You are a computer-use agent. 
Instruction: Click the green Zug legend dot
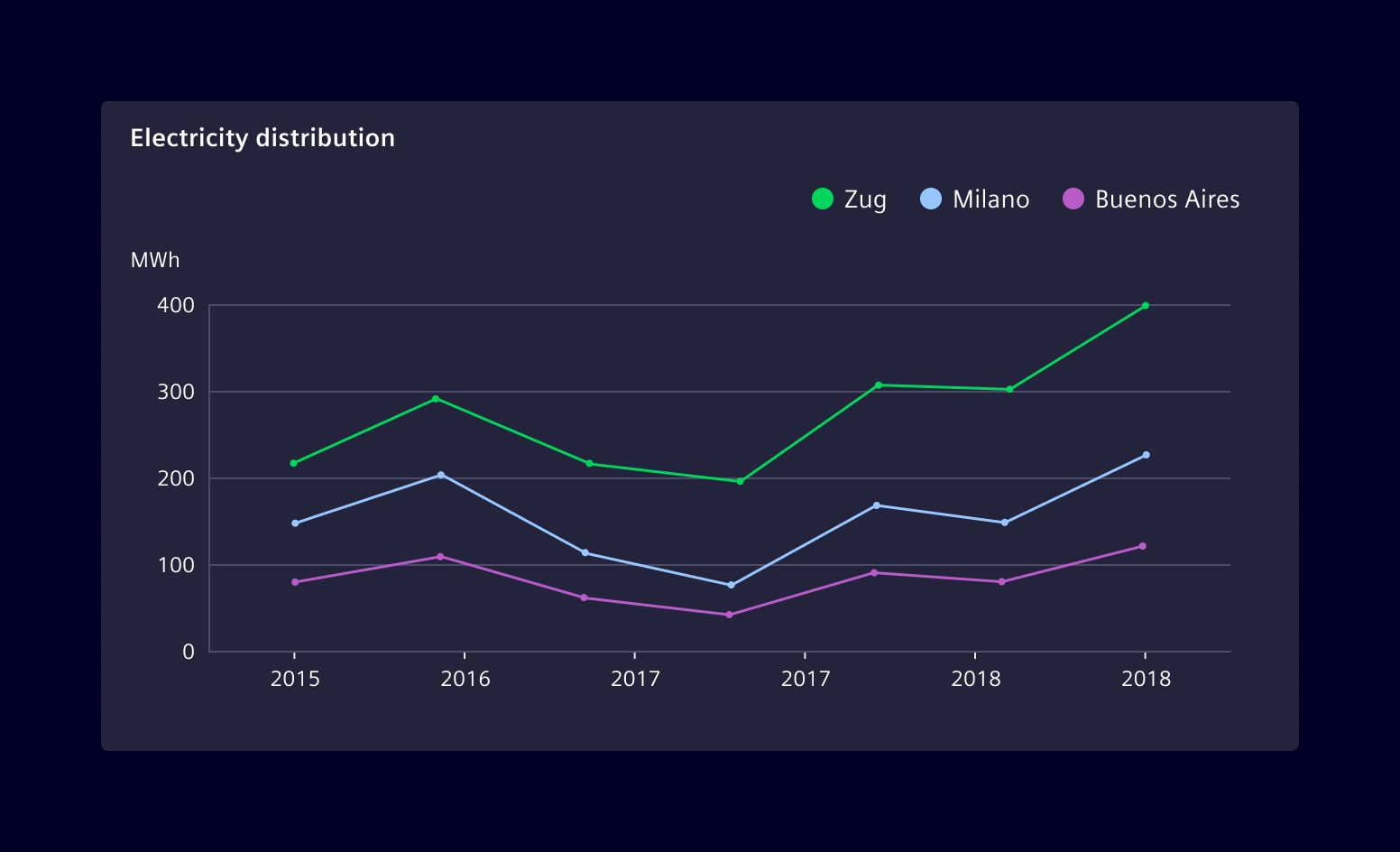pyautogui.click(x=822, y=199)
